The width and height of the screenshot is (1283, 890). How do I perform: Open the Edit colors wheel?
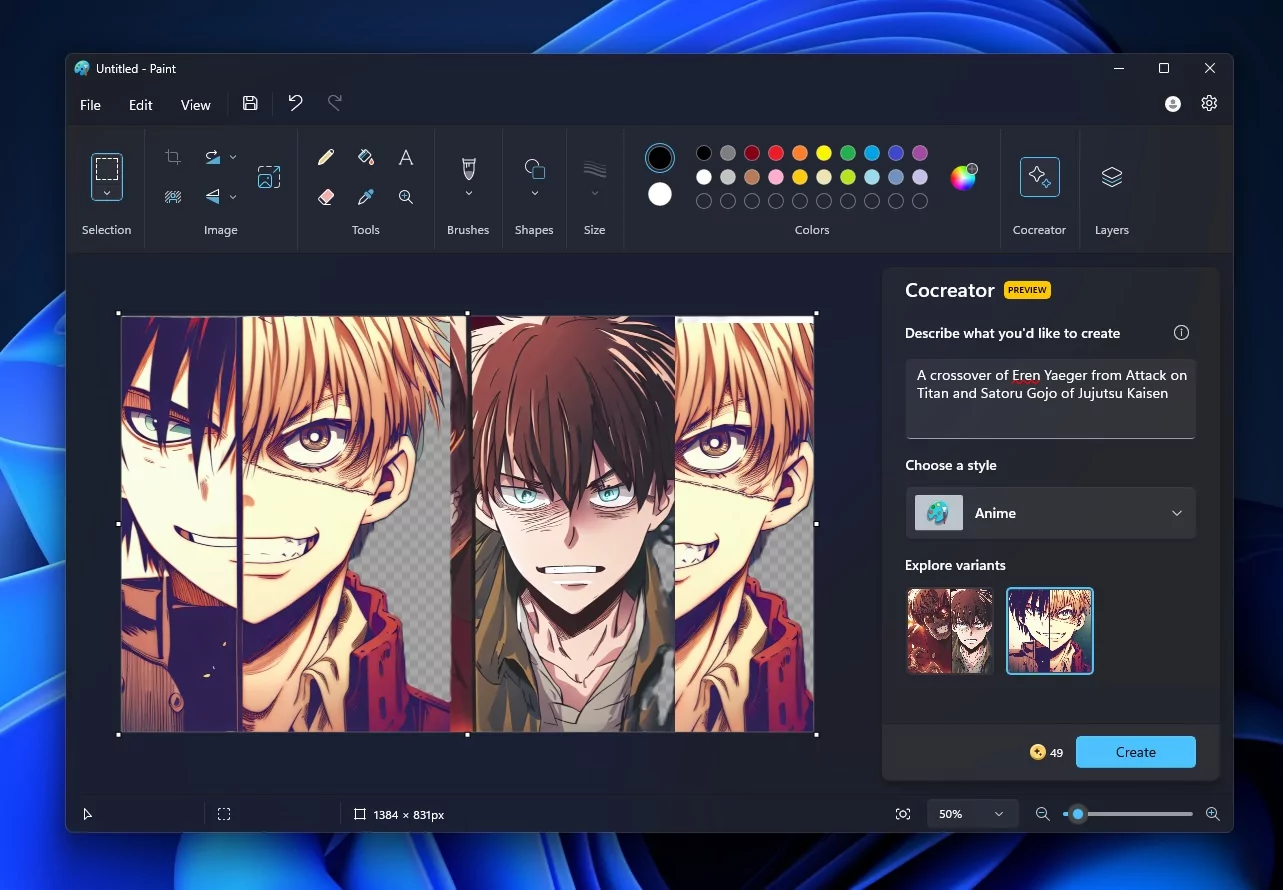click(962, 177)
